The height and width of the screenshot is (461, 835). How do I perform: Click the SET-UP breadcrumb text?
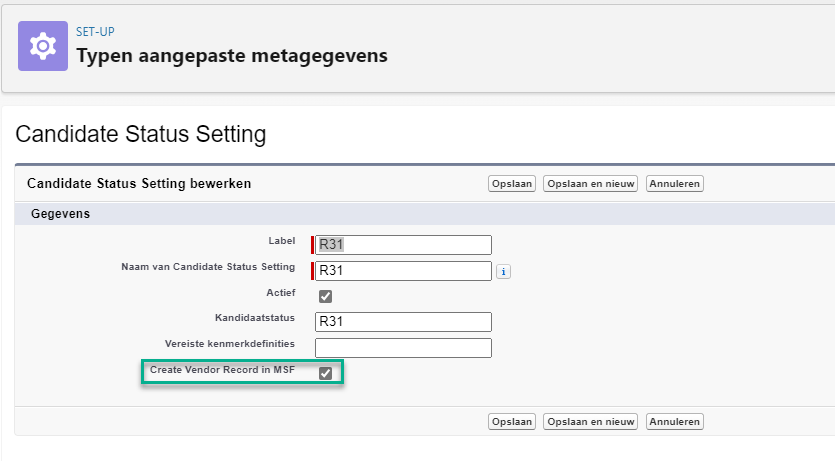click(x=95, y=32)
